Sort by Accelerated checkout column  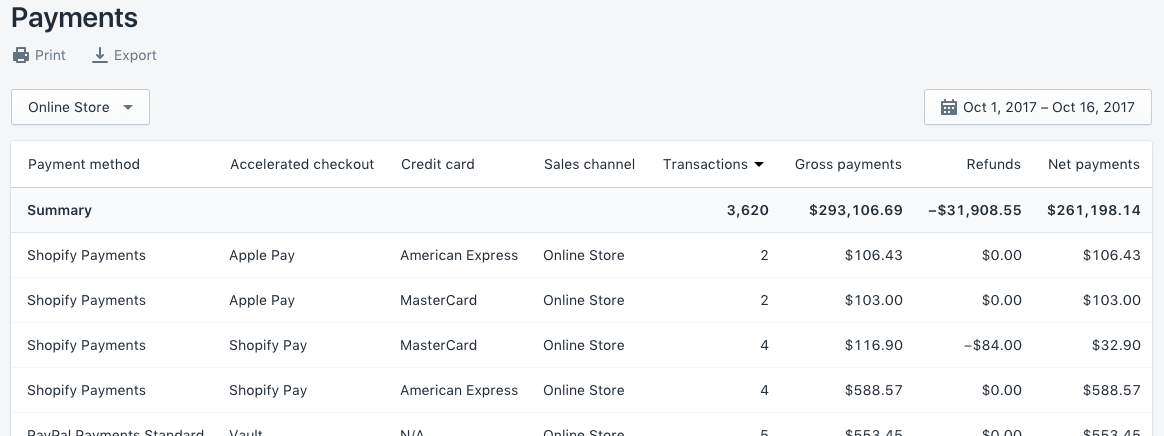302,165
